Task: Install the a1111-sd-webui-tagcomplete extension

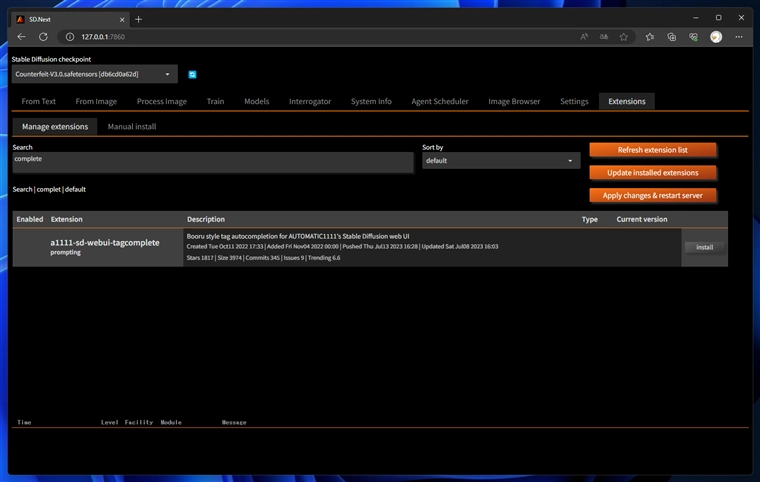Action: click(x=704, y=247)
